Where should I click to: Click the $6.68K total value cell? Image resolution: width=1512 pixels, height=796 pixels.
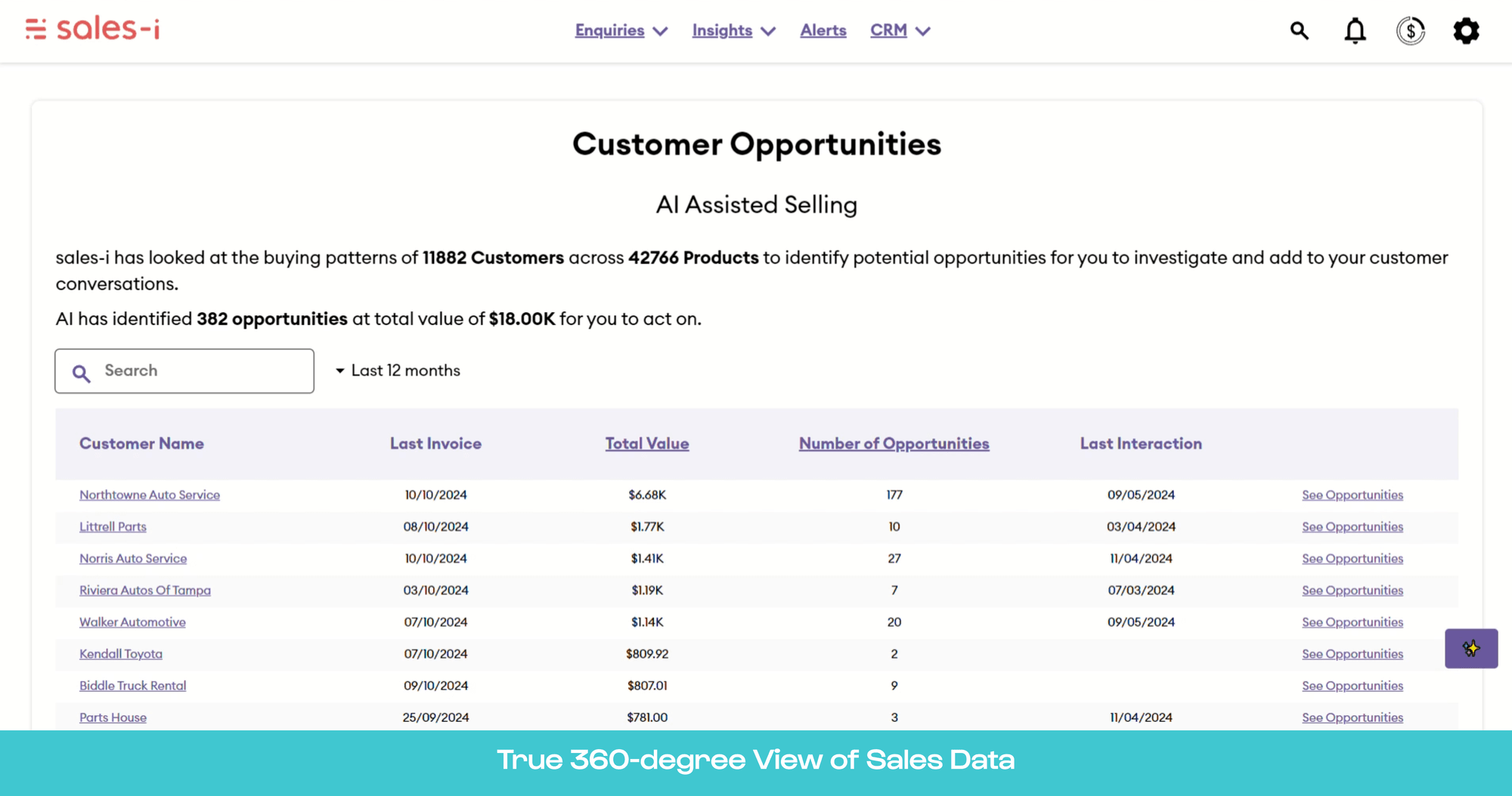(646, 494)
